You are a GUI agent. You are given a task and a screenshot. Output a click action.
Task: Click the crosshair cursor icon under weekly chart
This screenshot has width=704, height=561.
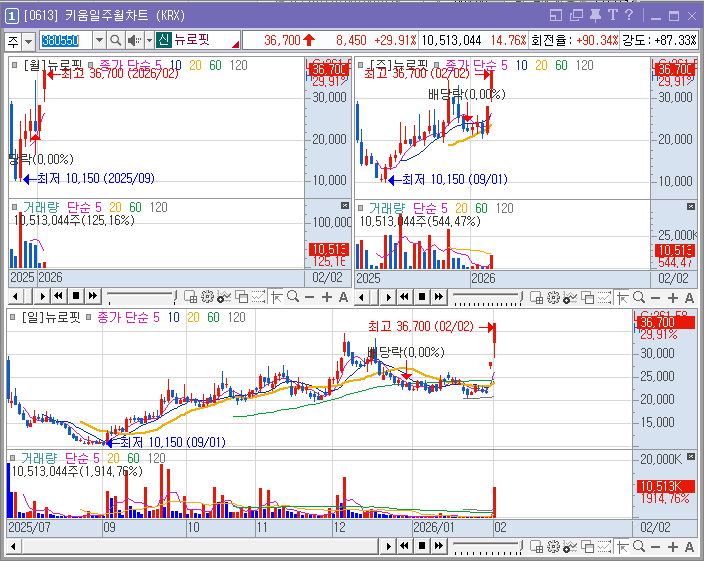click(622, 298)
